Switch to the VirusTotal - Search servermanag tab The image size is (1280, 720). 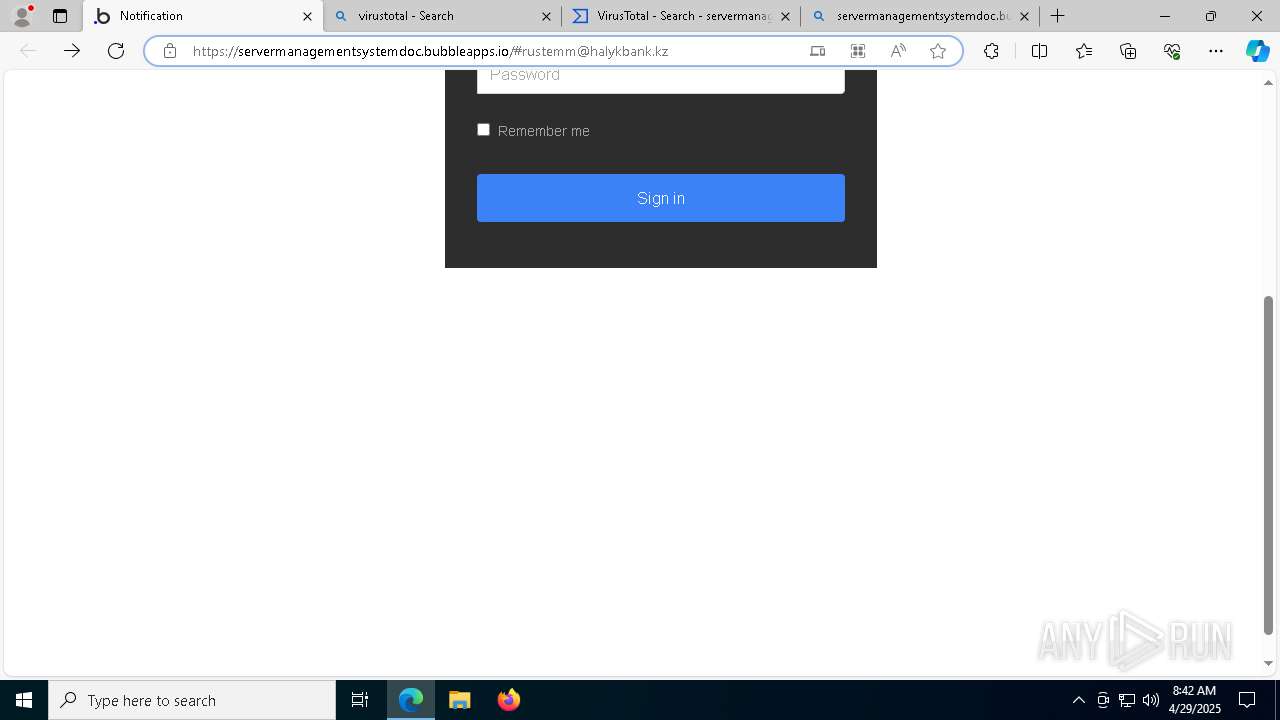[681, 16]
